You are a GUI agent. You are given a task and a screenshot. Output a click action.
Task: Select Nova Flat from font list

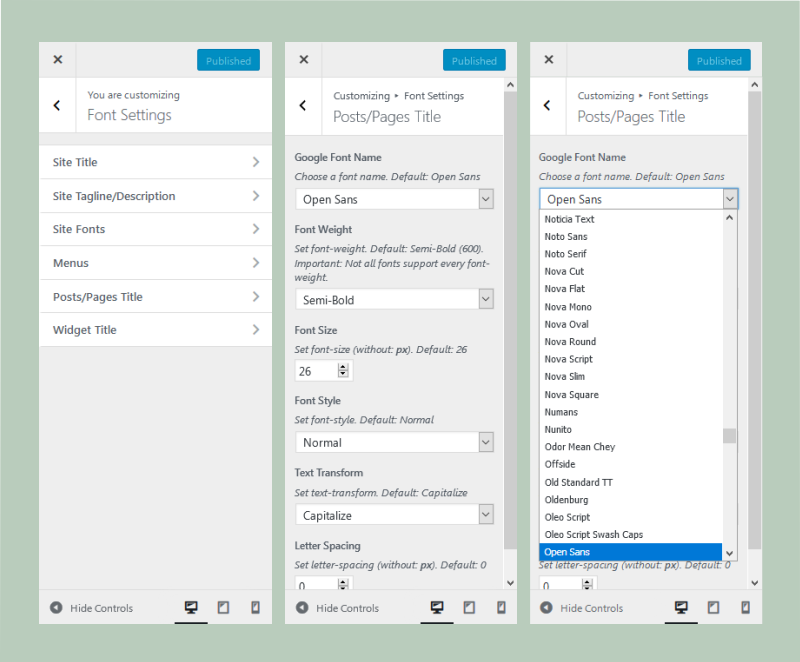pyautogui.click(x=631, y=289)
